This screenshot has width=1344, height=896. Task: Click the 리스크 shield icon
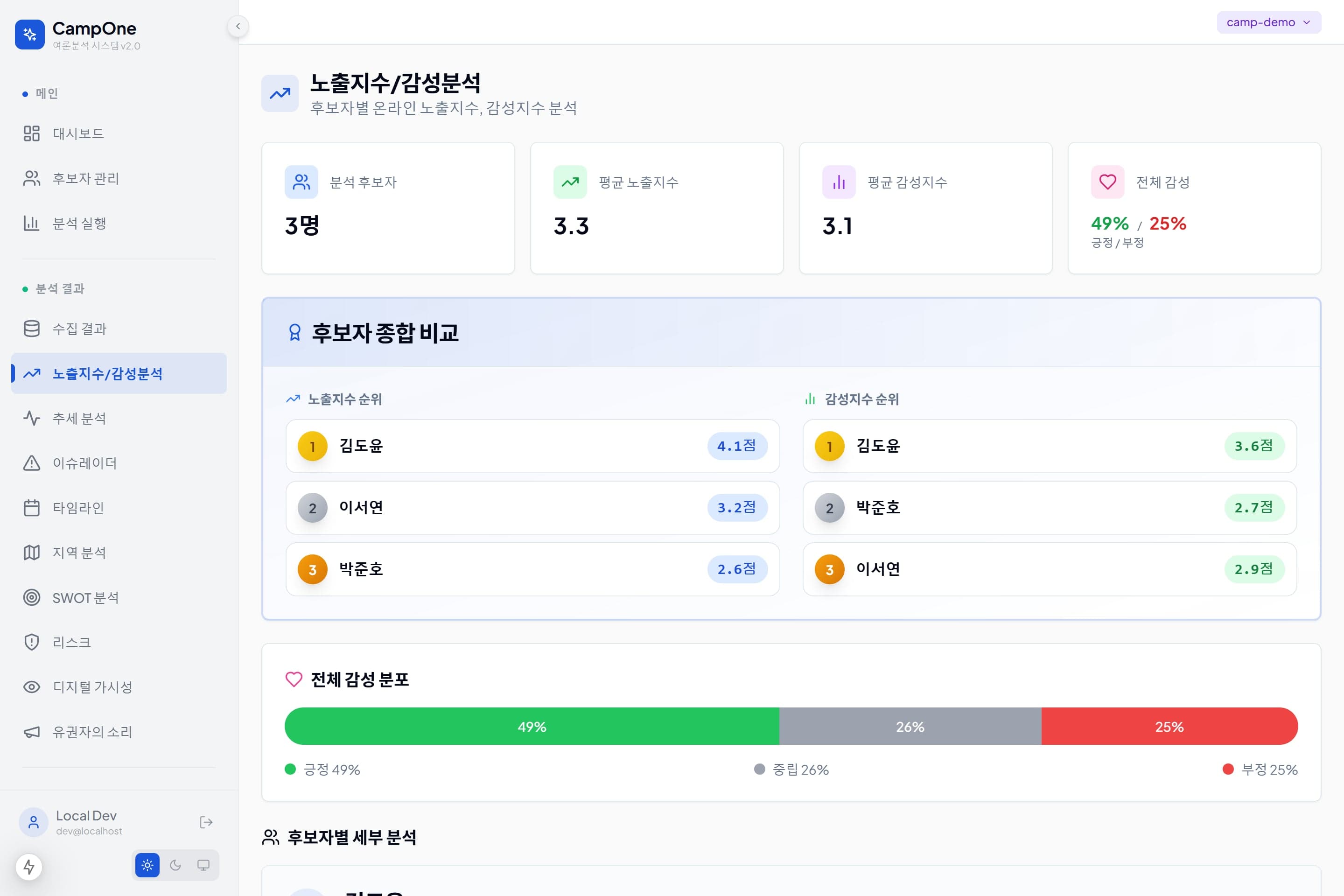tap(31, 642)
